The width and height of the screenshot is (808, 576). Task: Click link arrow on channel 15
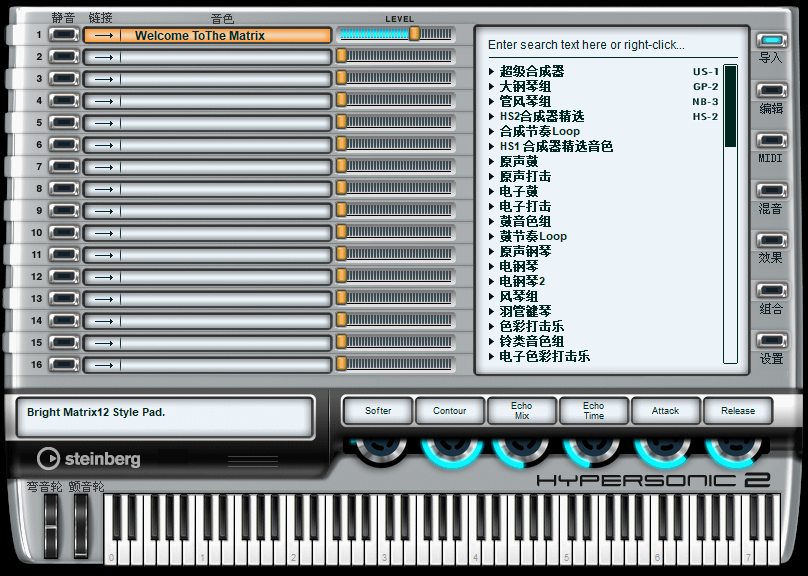click(104, 343)
